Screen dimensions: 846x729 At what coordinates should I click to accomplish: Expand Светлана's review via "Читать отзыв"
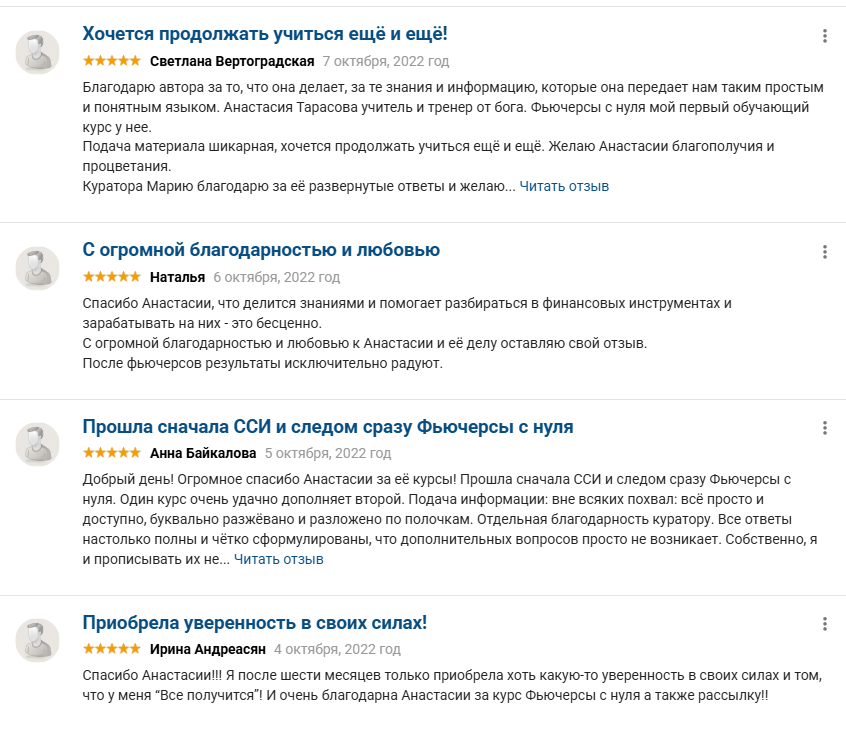[564, 186]
